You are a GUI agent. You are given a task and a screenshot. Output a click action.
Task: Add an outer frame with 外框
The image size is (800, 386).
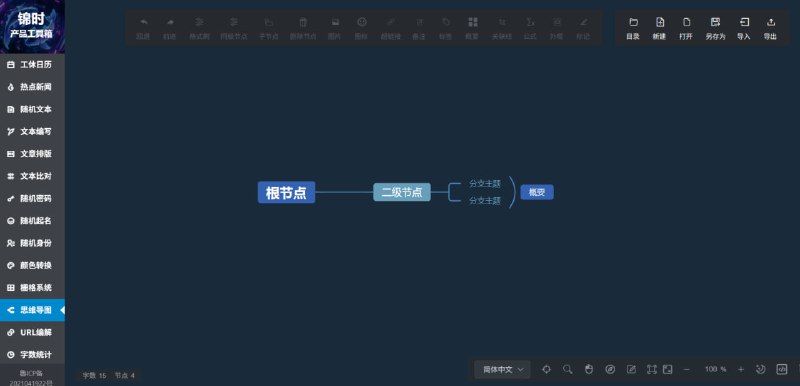pos(557,28)
